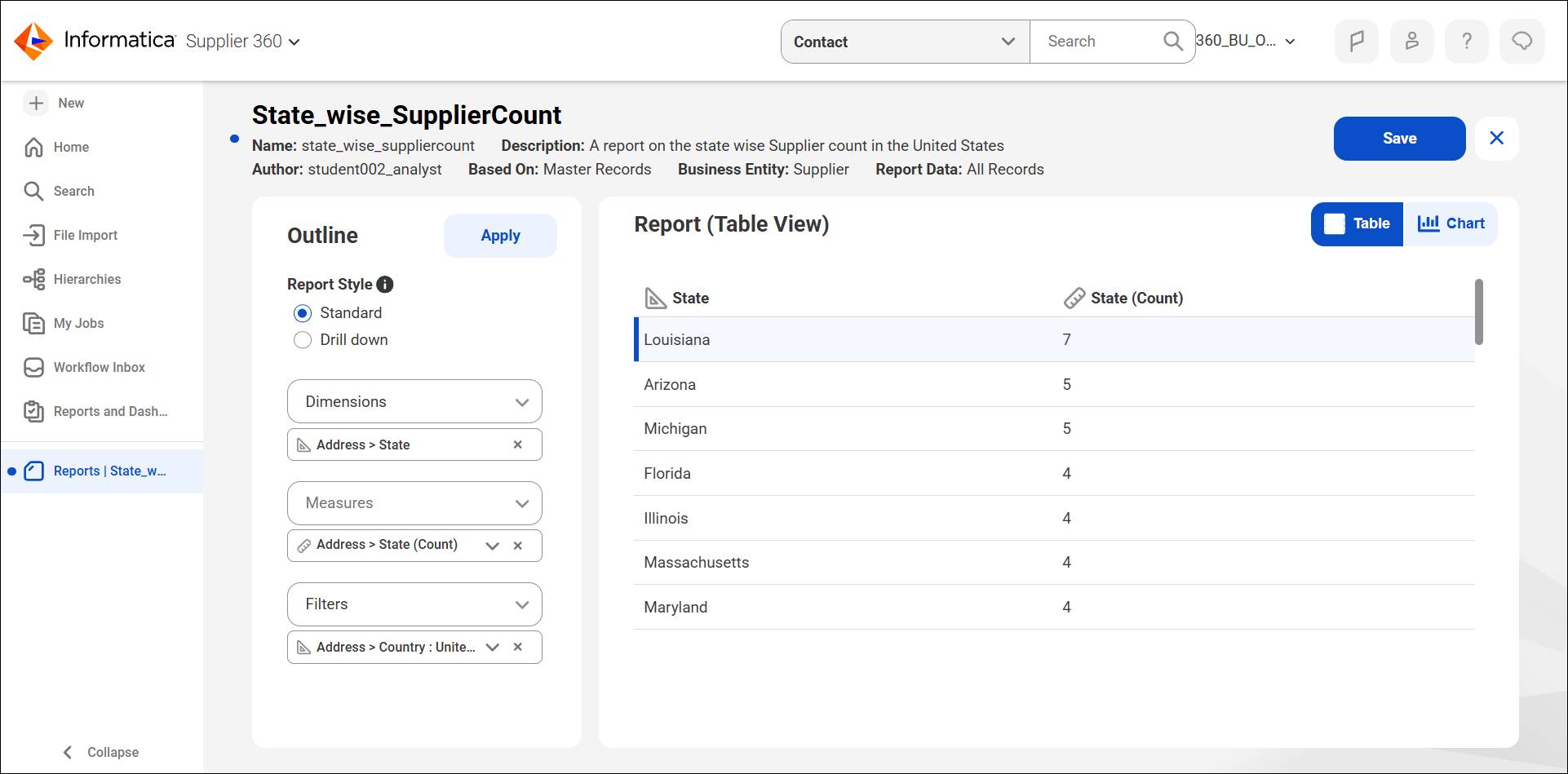Open the user profile icon
This screenshot has height=774, width=1568.
(1411, 41)
